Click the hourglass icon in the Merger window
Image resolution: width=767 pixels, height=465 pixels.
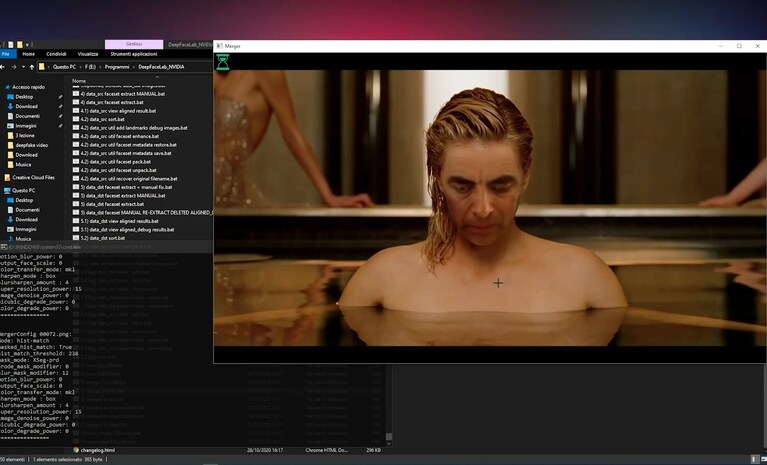[223, 62]
